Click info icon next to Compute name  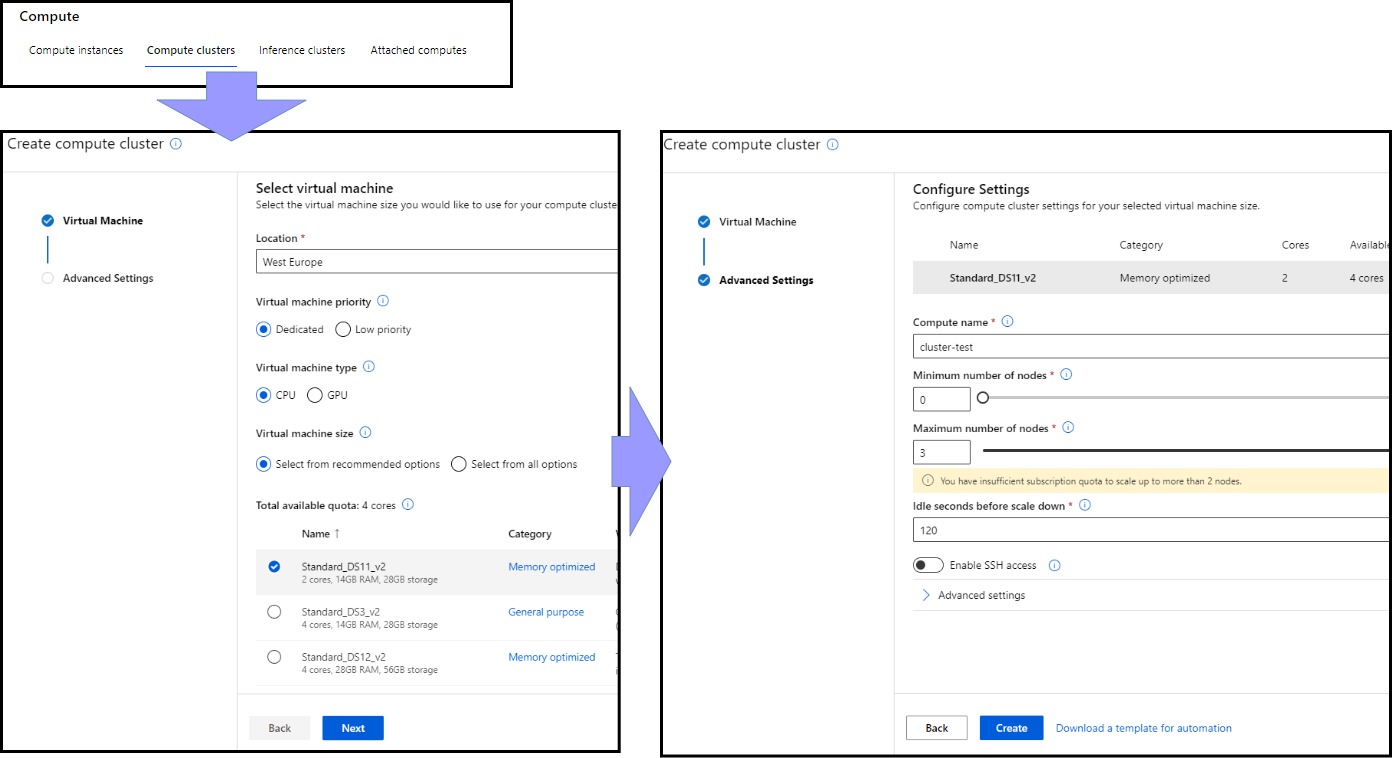click(x=1007, y=322)
